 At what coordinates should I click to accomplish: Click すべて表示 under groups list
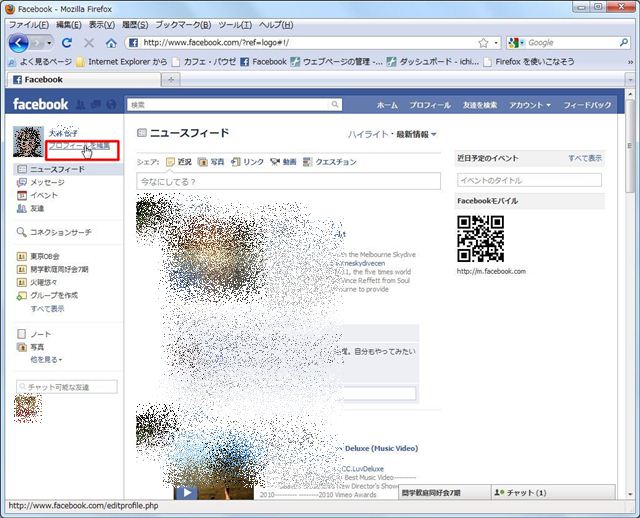pyautogui.click(x=47, y=309)
